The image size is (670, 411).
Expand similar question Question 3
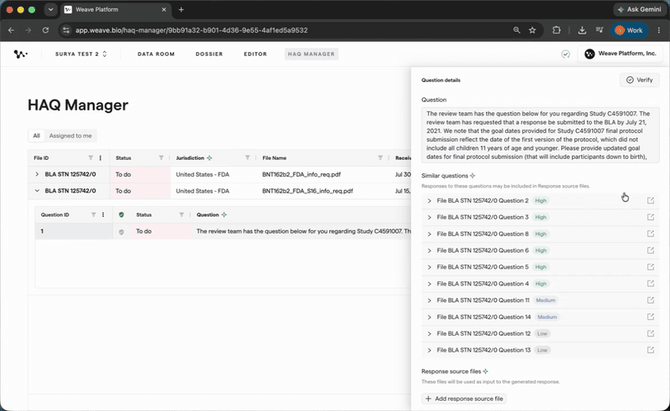tap(429, 217)
